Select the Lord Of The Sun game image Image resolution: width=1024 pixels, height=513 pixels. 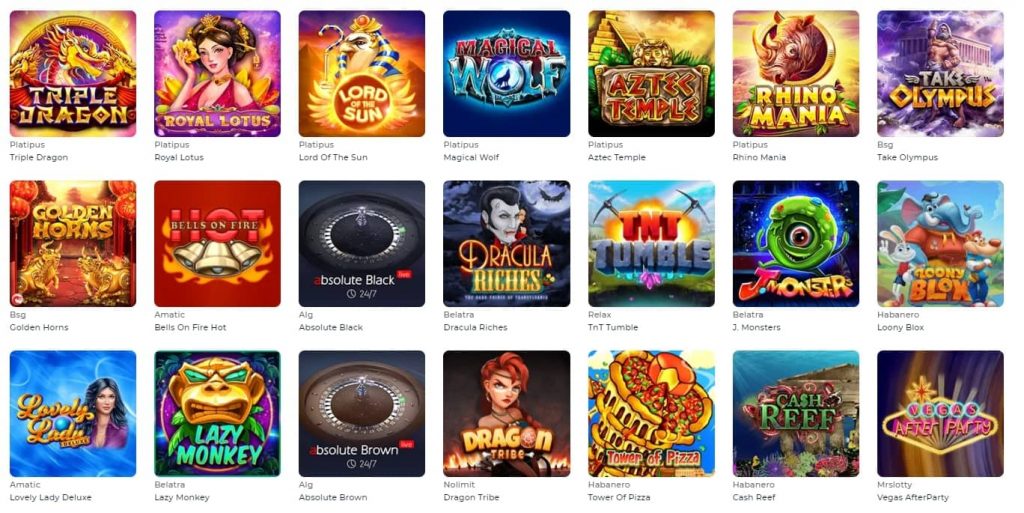(x=362, y=74)
